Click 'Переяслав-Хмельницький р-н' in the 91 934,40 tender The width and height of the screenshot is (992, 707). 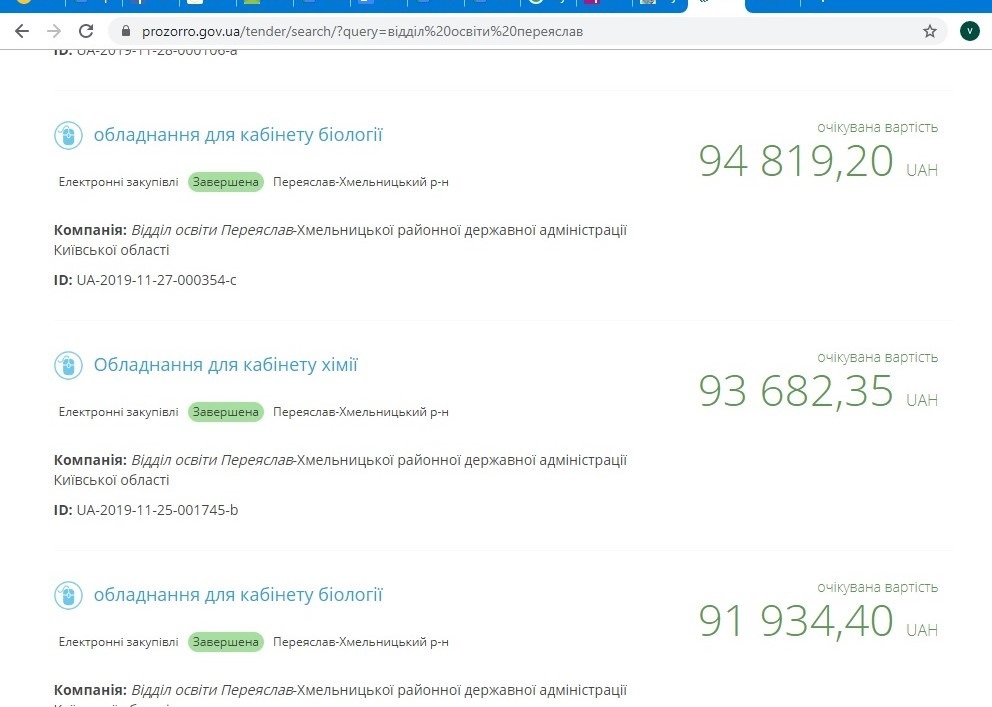point(361,642)
